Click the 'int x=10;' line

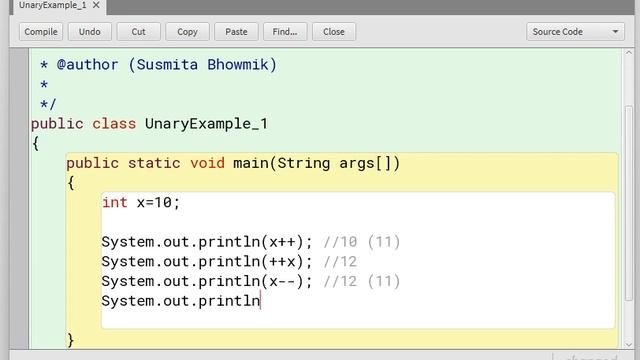pos(141,202)
